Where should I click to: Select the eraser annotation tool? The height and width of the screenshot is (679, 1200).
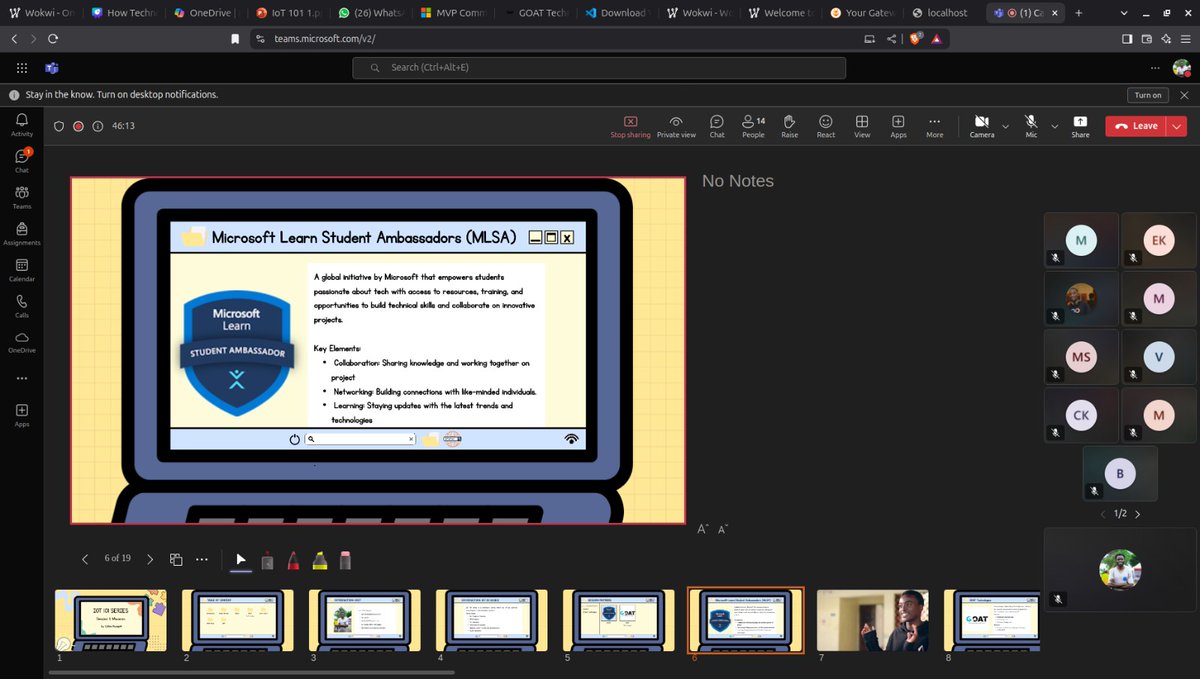[345, 560]
